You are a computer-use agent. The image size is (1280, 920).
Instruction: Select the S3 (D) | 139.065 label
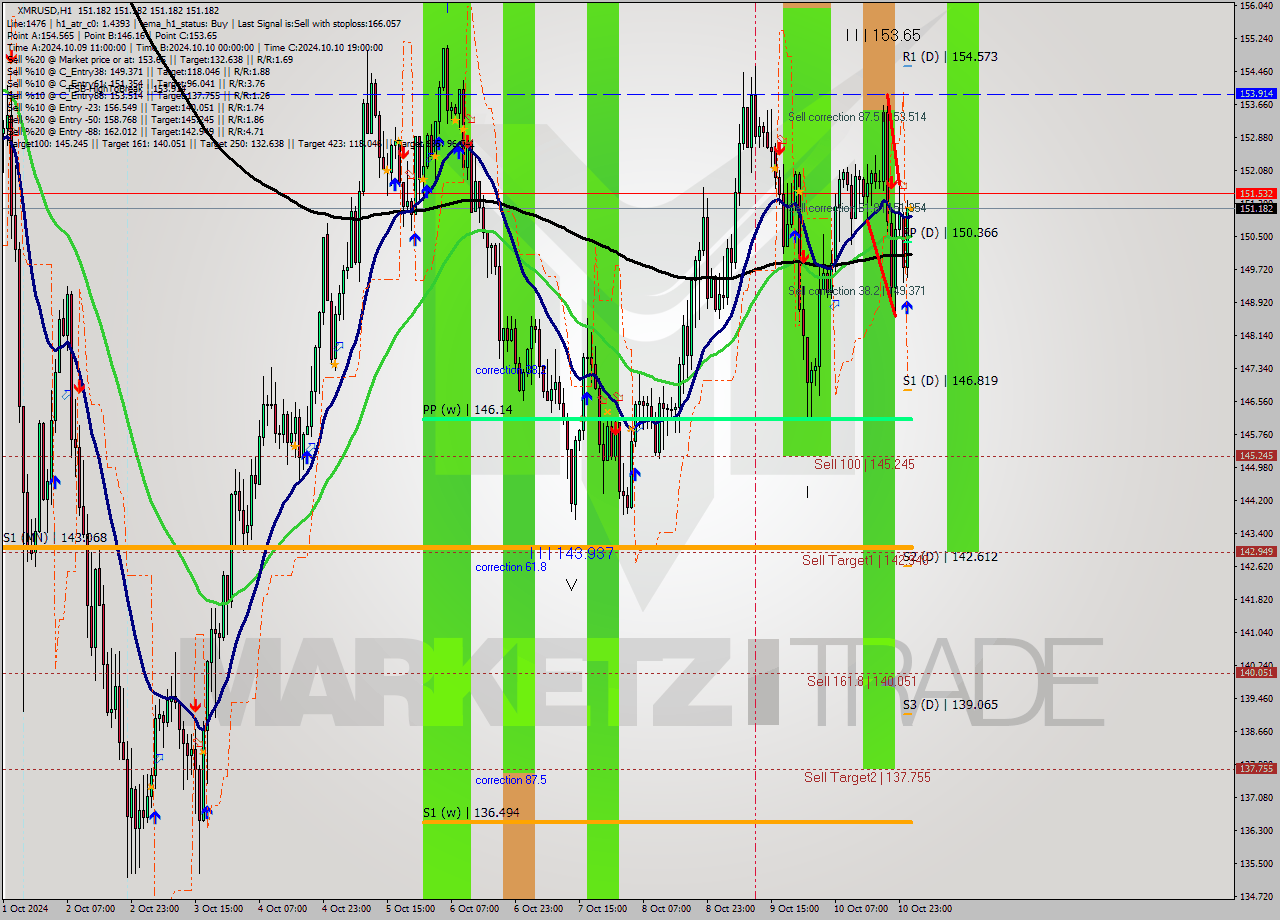950,704
